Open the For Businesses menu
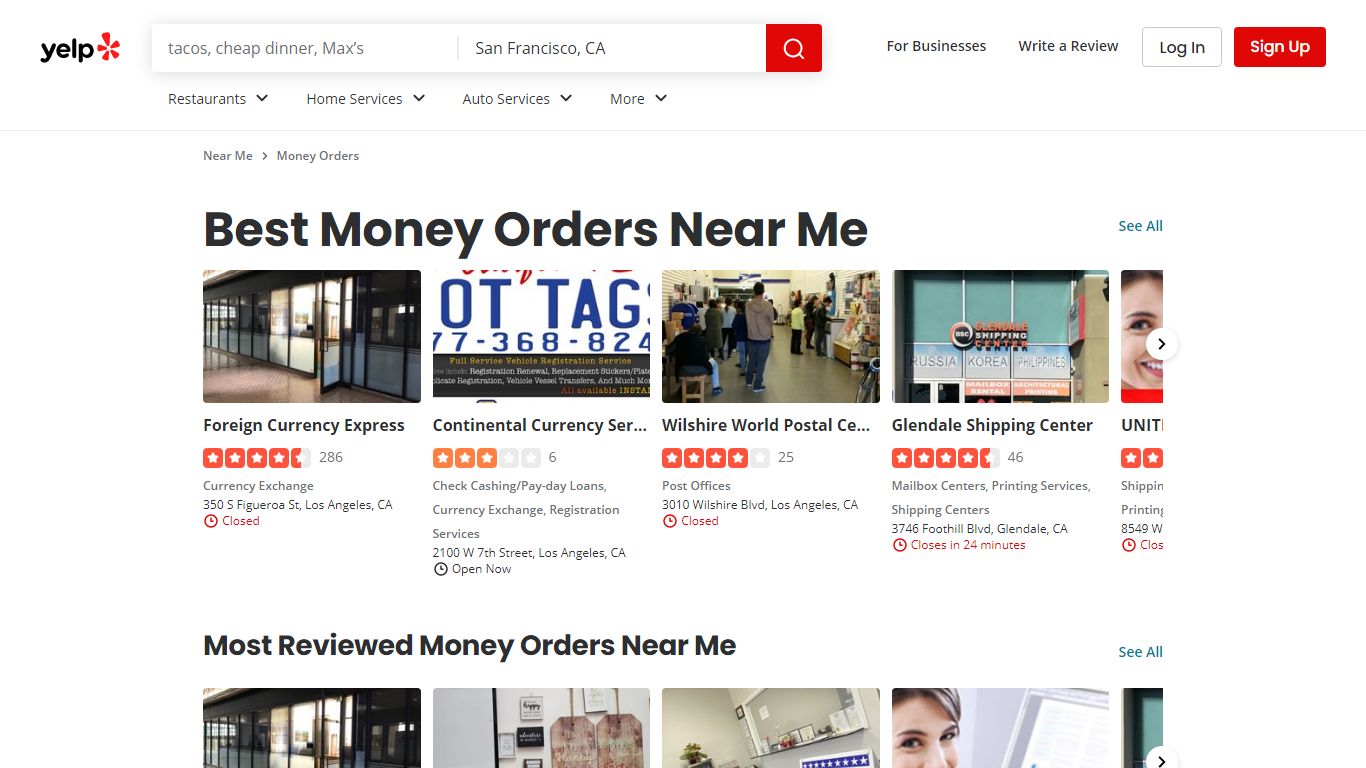 click(936, 46)
